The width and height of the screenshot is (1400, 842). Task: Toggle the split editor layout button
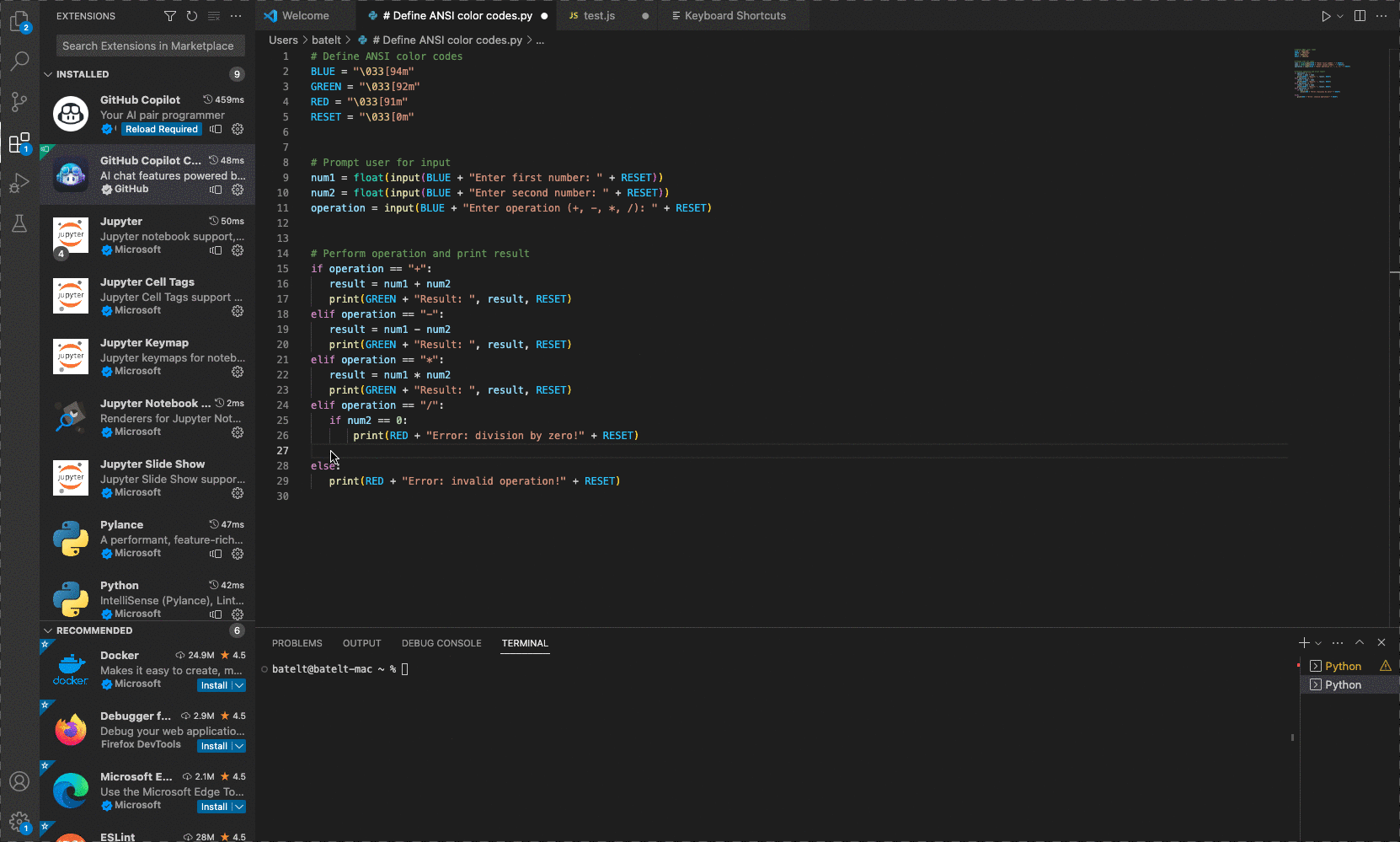(1360, 16)
